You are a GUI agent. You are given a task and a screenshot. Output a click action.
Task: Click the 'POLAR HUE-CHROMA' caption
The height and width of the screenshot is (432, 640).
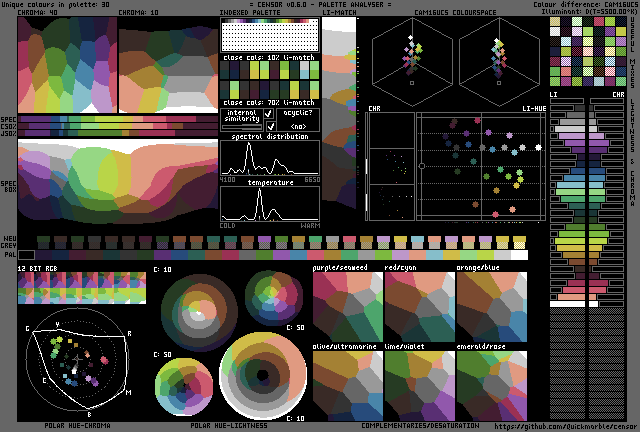[x=78, y=425]
